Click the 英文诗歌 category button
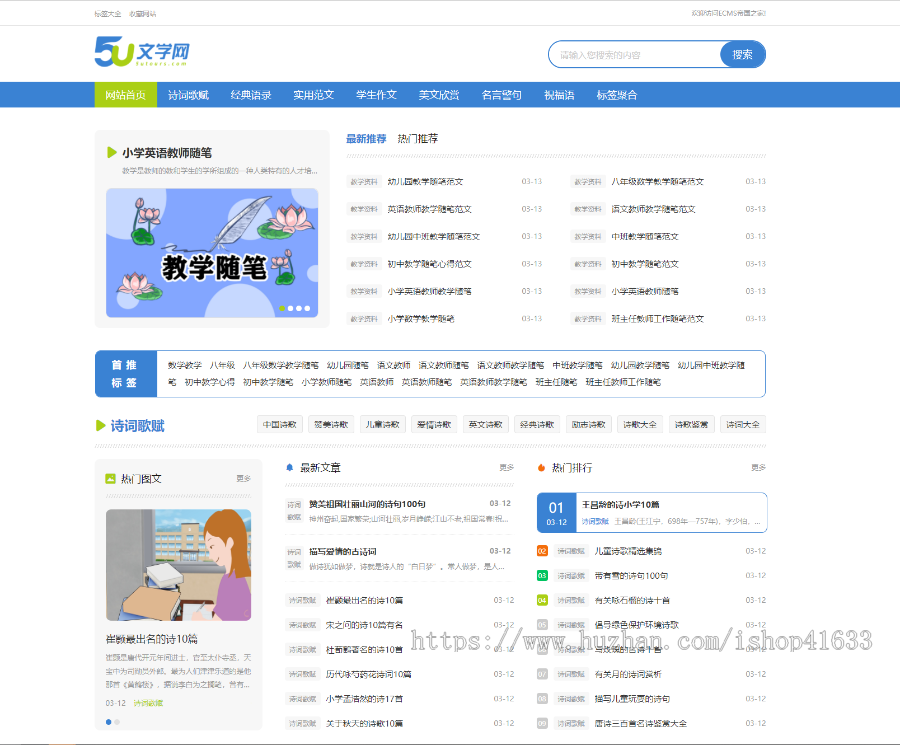Screen dimensions: 900x745 [486, 425]
